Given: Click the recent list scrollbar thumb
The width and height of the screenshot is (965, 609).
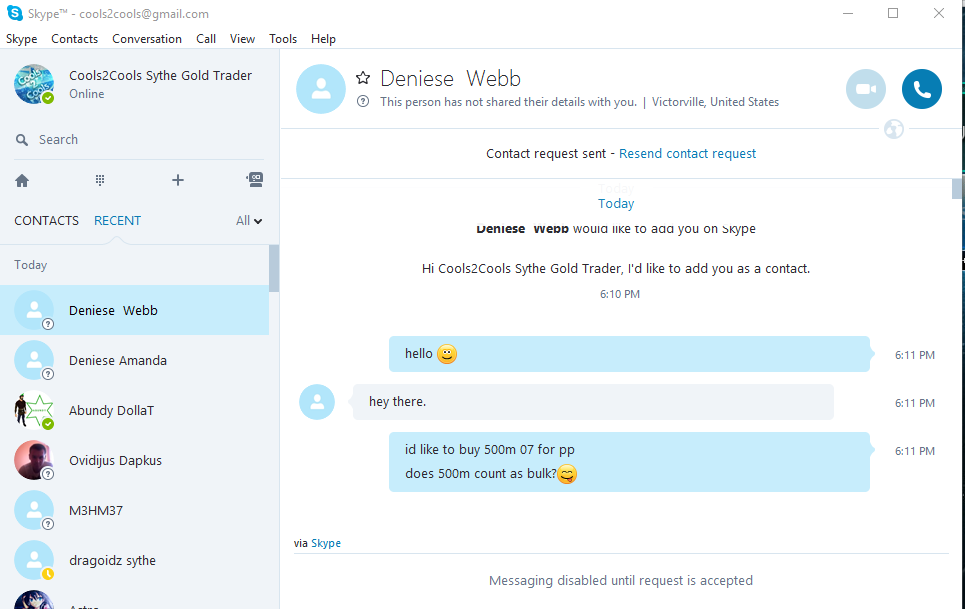Looking at the screenshot, I should [x=274, y=268].
